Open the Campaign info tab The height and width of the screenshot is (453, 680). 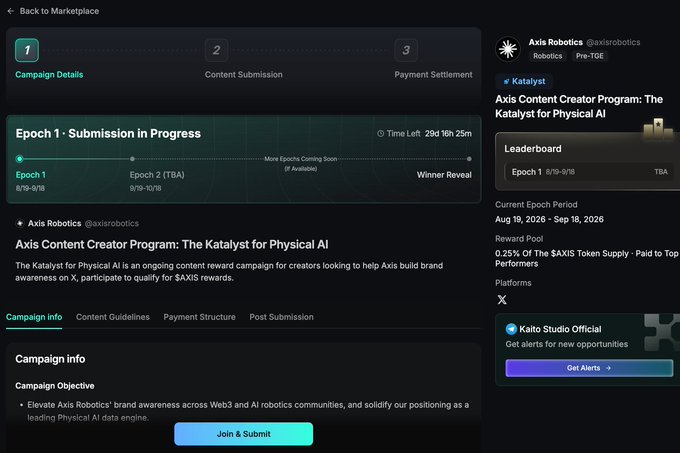34,317
